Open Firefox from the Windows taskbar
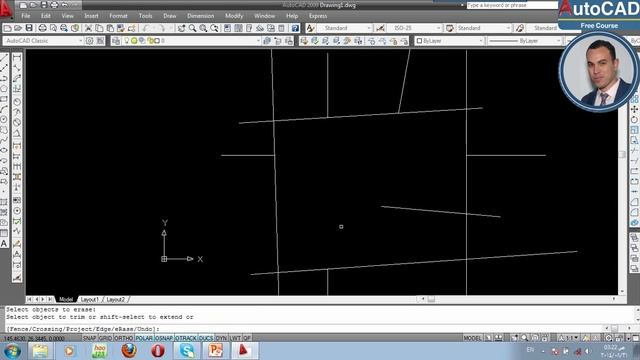Screen dimensions: 640x360 [x=129, y=351]
